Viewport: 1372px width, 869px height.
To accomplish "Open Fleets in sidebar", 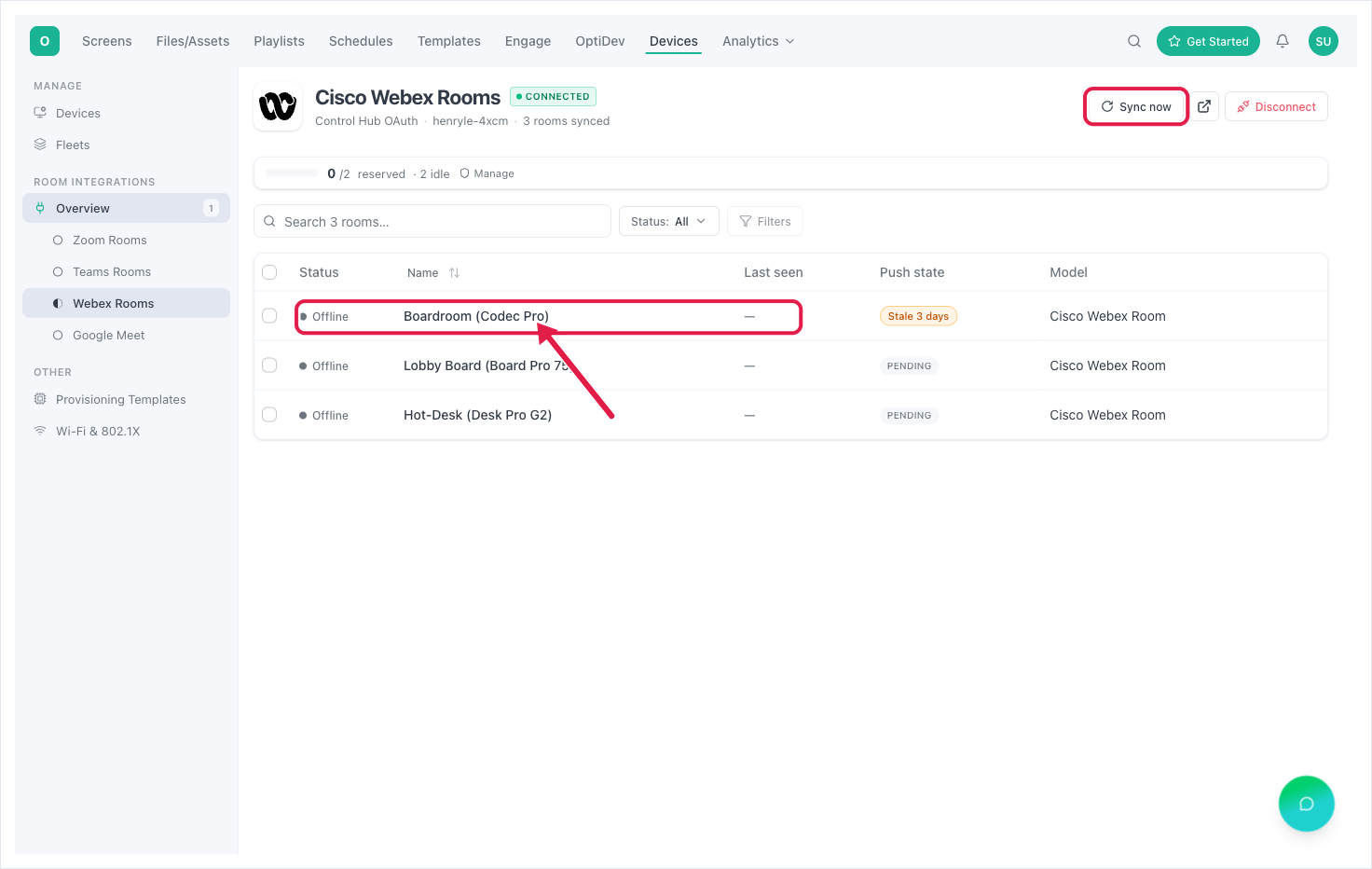I will coord(126,145).
